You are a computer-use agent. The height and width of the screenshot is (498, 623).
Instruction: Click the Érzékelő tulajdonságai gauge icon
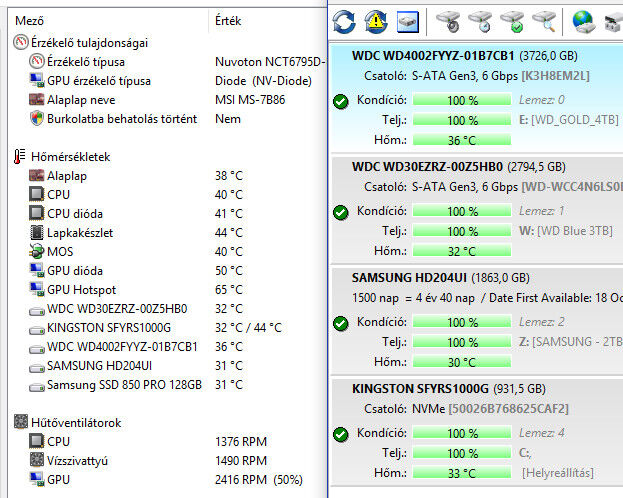[x=21, y=42]
